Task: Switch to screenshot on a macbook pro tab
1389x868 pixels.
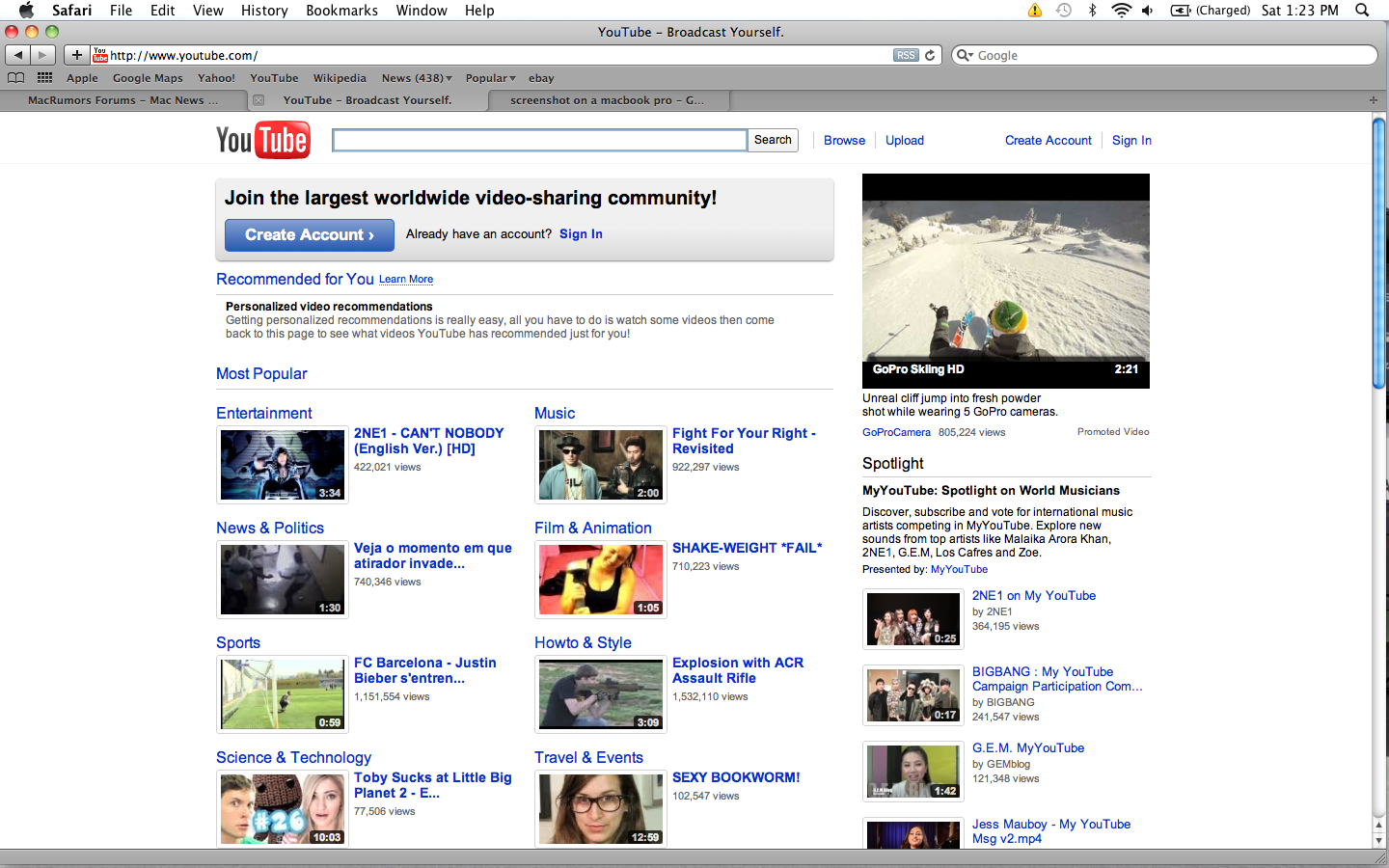Action: [608, 100]
